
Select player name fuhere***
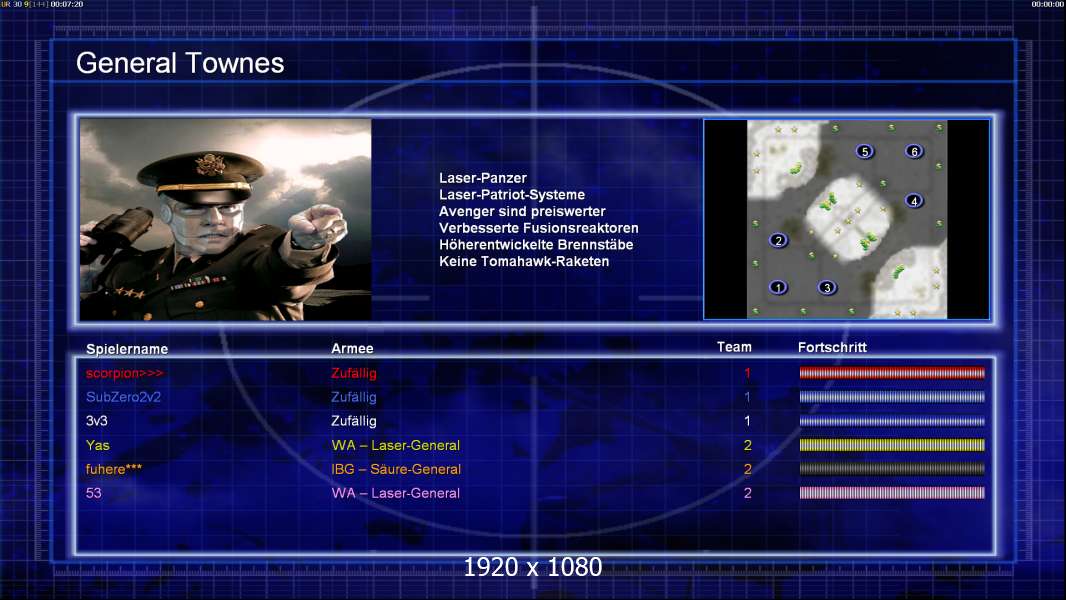coord(114,469)
